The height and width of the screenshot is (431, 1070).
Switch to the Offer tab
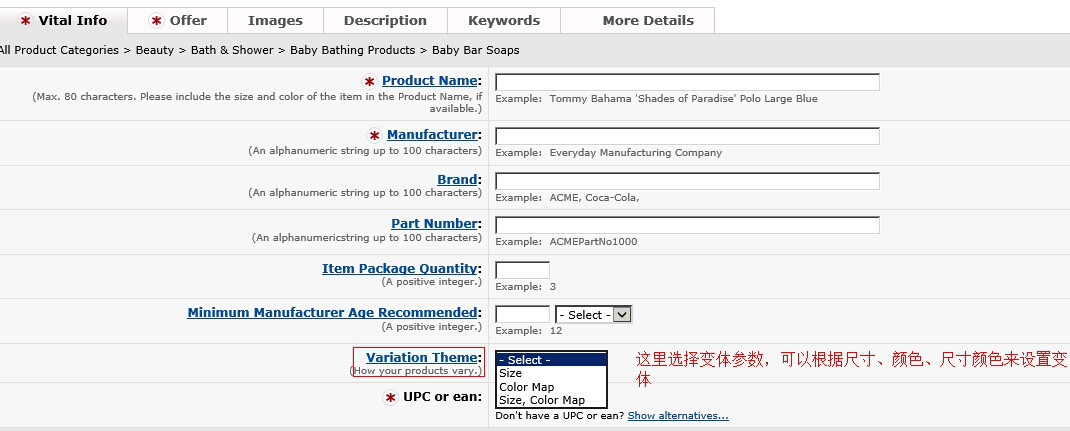[x=178, y=20]
